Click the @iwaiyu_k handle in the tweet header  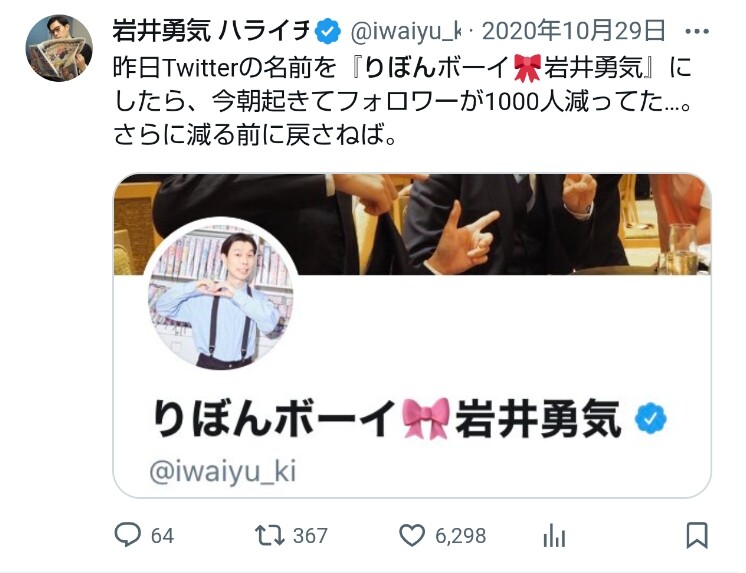405,31
